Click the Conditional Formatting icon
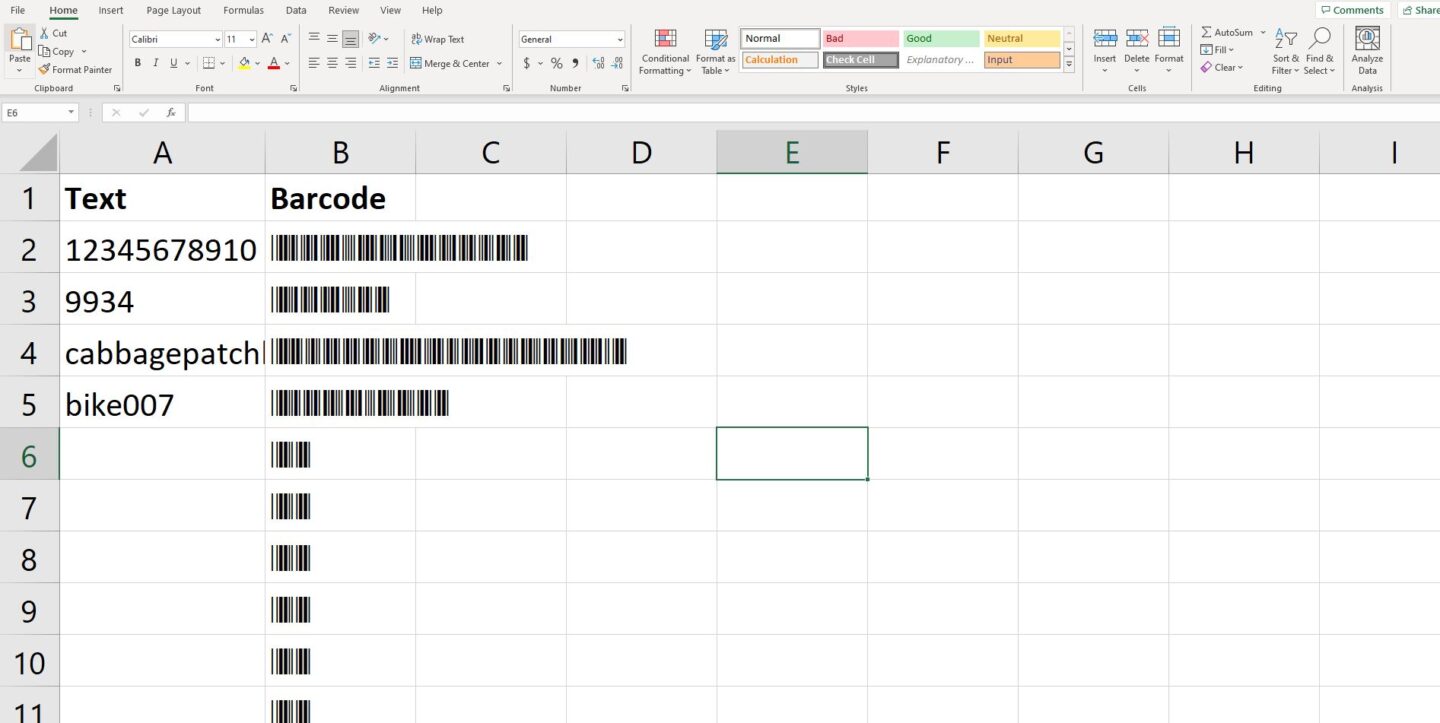The width and height of the screenshot is (1440, 723). [665, 40]
